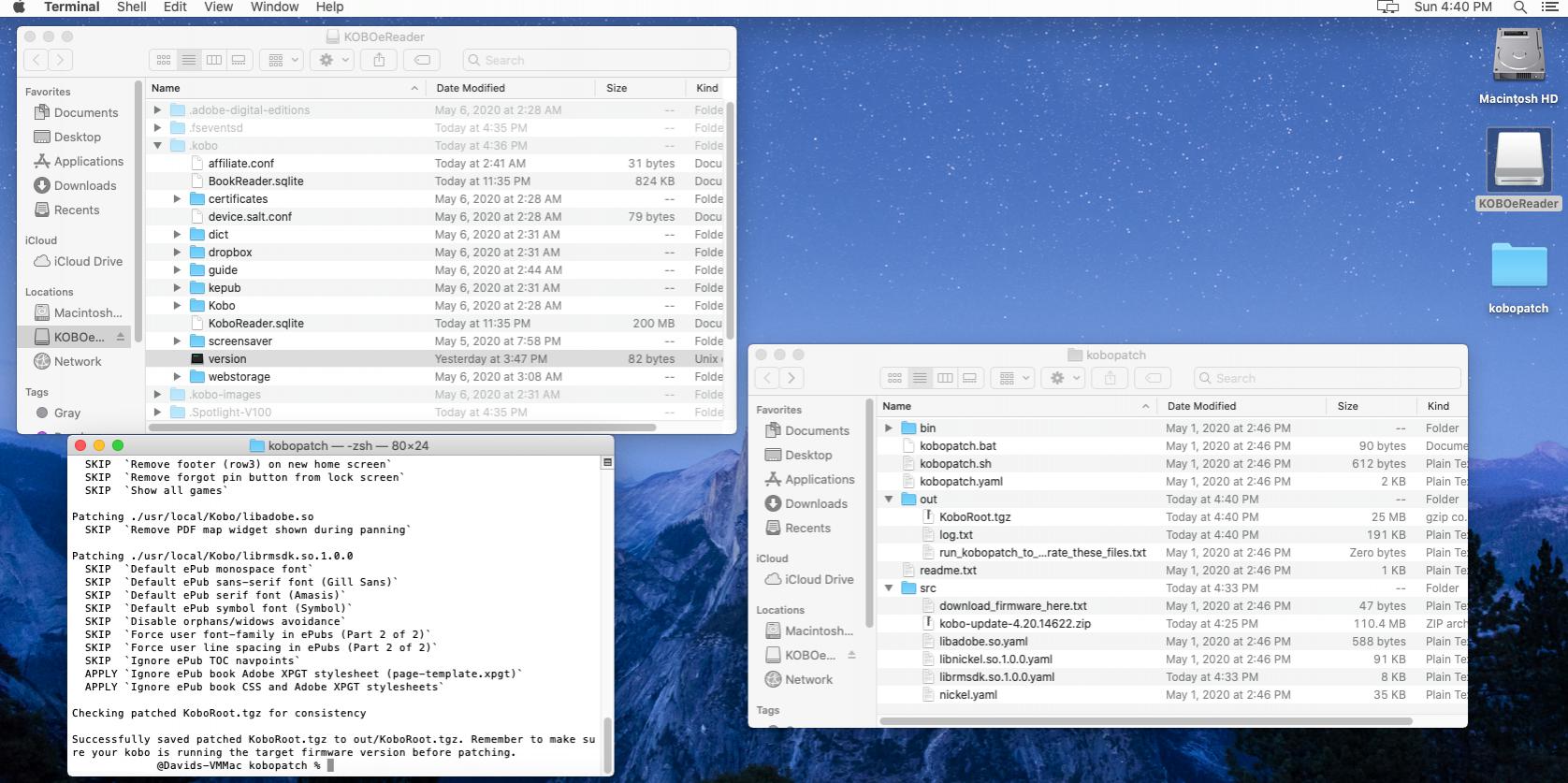
Task: Go back in kobopatch Finder window
Action: click(x=767, y=378)
